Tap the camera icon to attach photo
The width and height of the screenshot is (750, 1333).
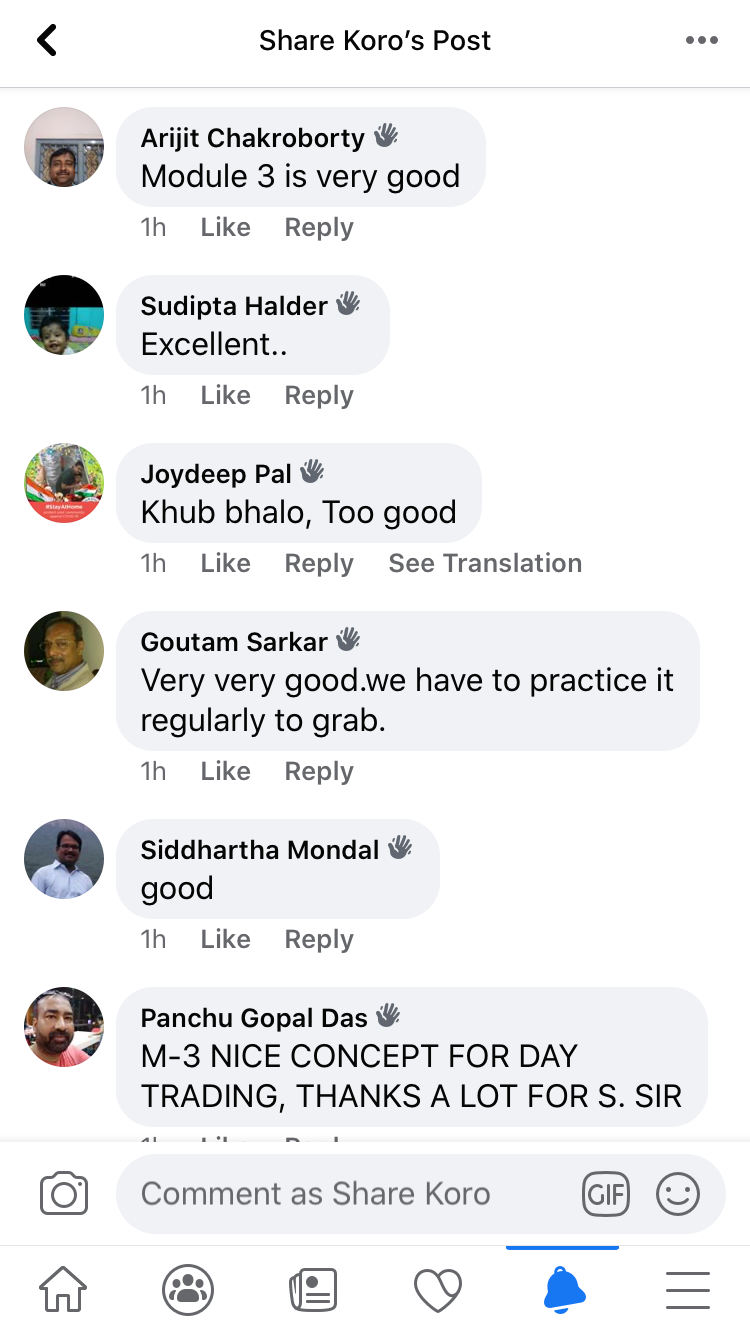(64, 1194)
